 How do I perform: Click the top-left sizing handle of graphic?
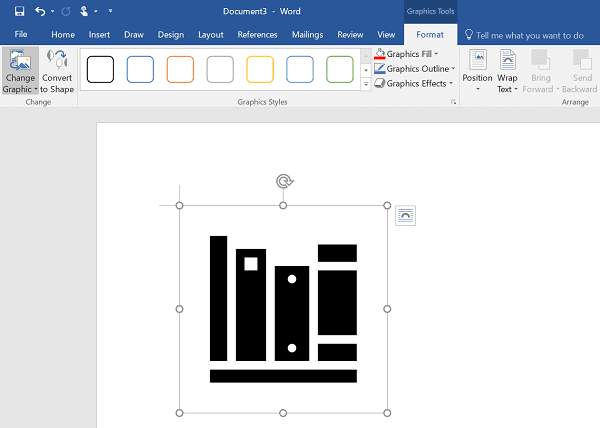(x=179, y=205)
